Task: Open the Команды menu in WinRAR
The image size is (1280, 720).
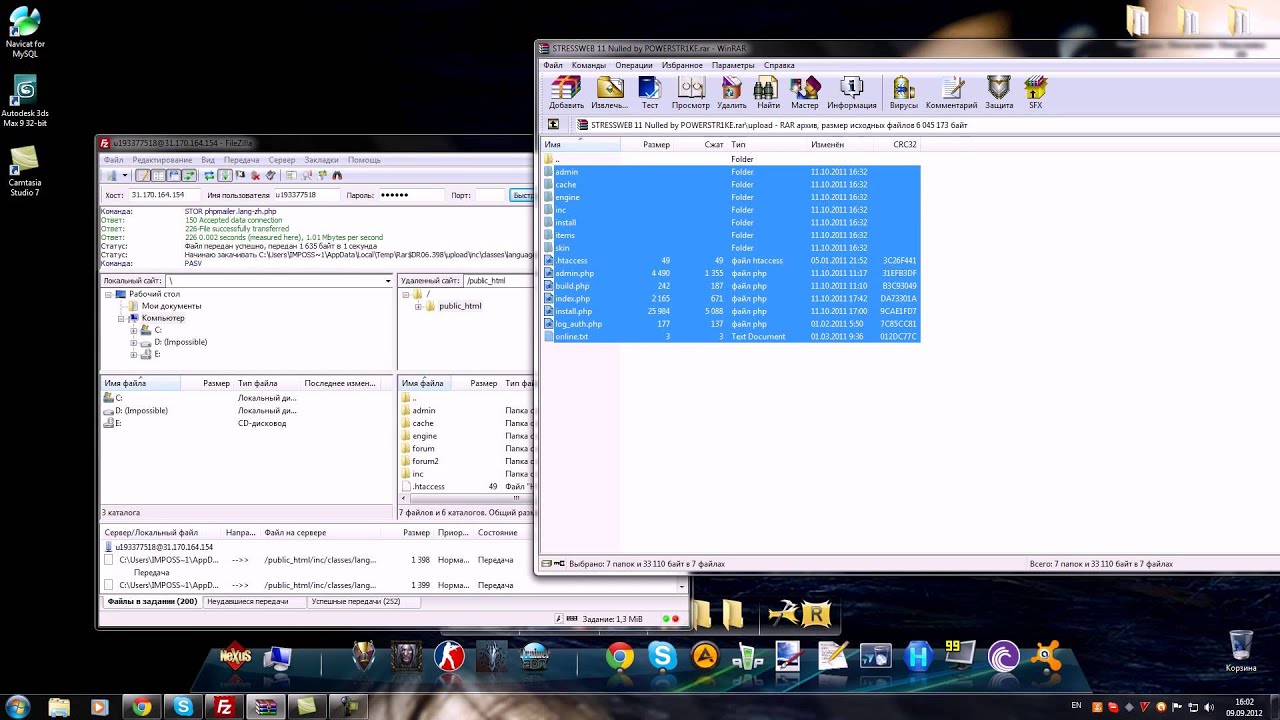Action: coord(589,65)
